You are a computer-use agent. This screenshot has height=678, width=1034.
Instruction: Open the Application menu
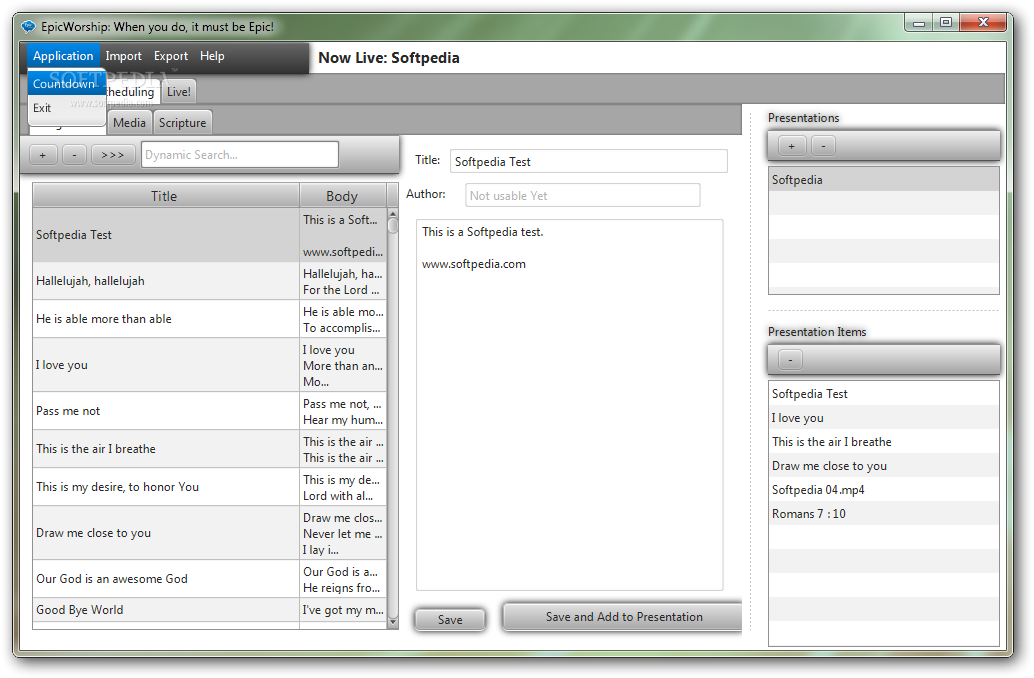(x=63, y=56)
